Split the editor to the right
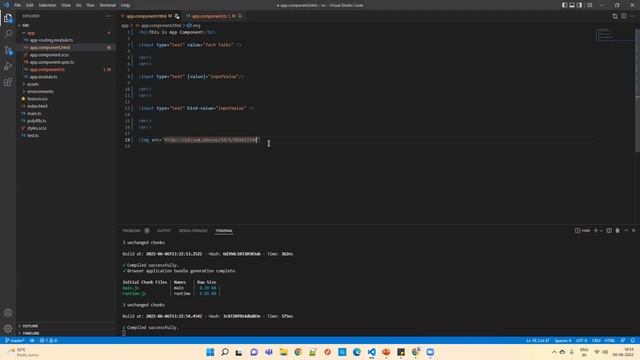640x360 pixels. pyautogui.click(x=624, y=16)
